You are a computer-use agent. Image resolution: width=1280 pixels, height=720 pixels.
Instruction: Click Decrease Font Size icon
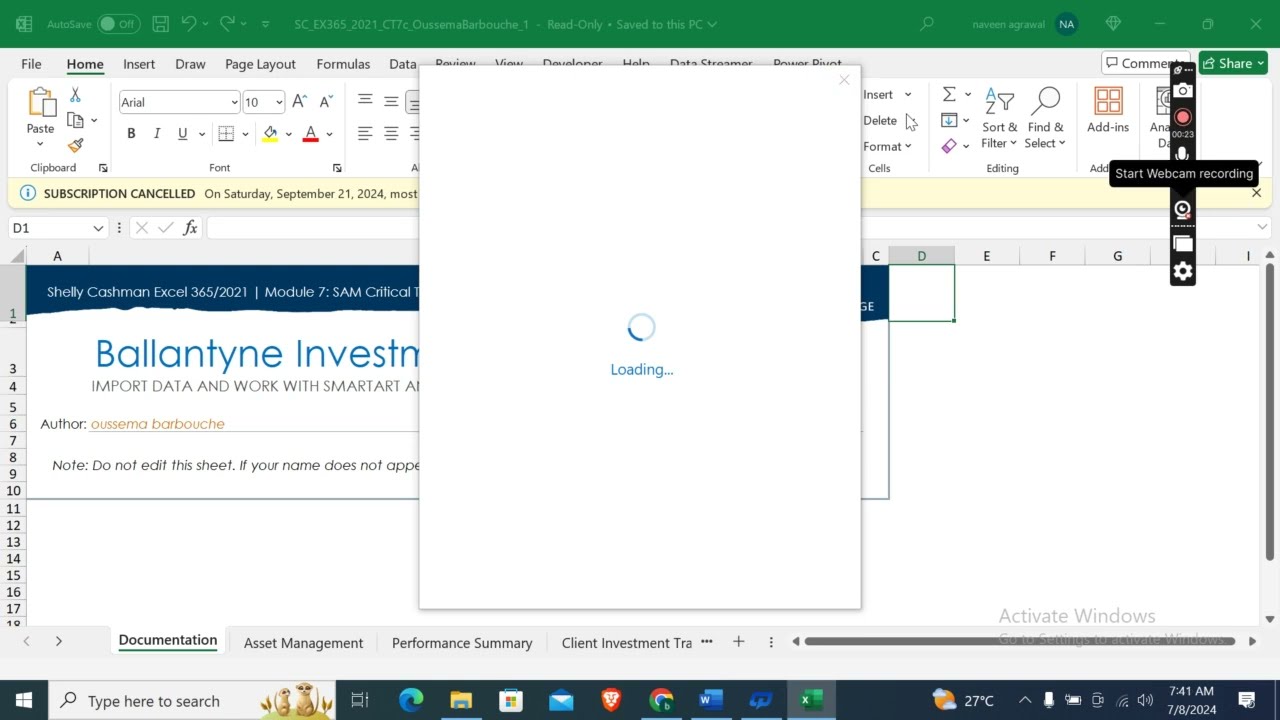pos(326,102)
